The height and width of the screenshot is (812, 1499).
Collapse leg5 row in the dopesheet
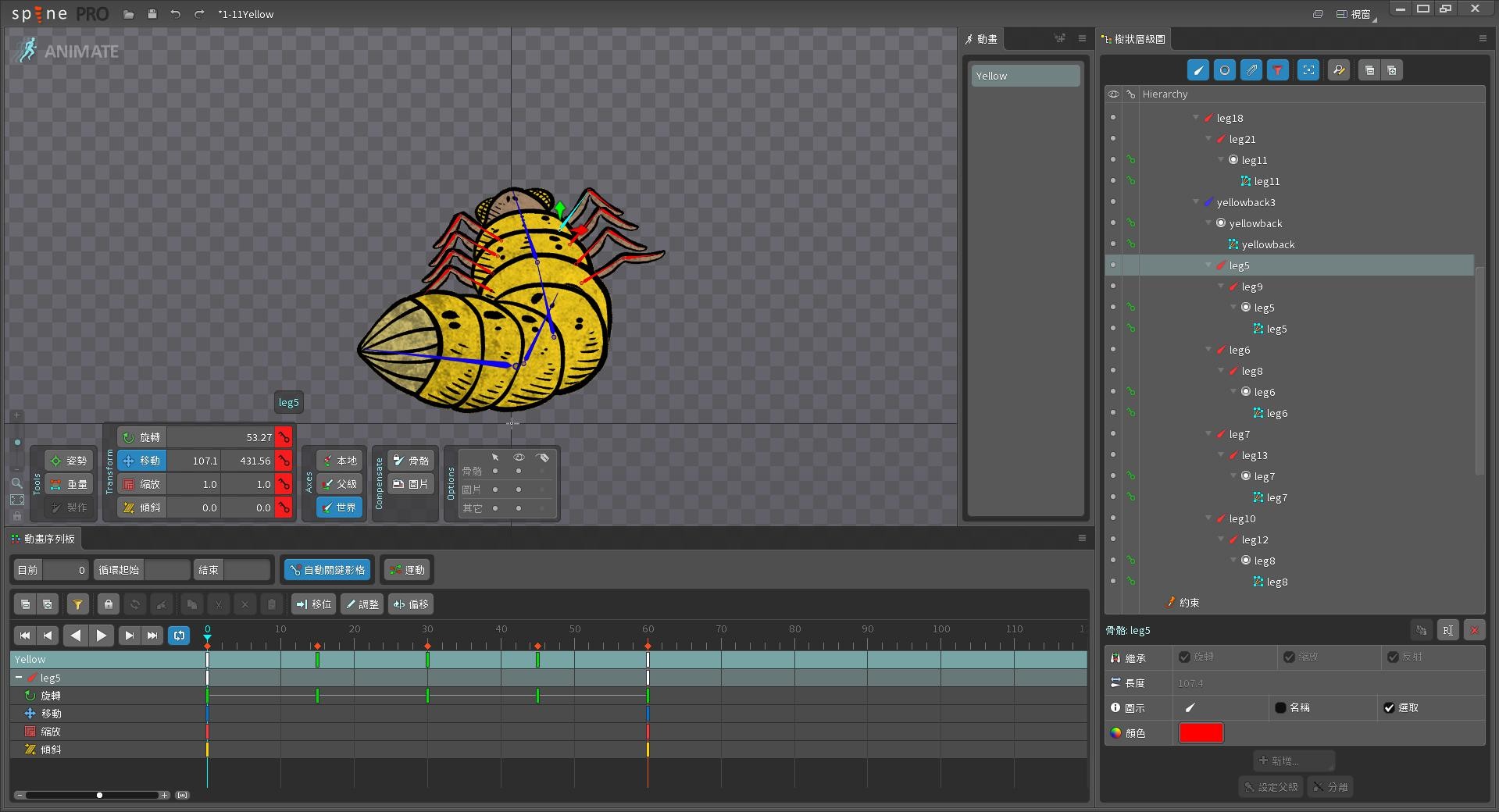tap(19, 678)
